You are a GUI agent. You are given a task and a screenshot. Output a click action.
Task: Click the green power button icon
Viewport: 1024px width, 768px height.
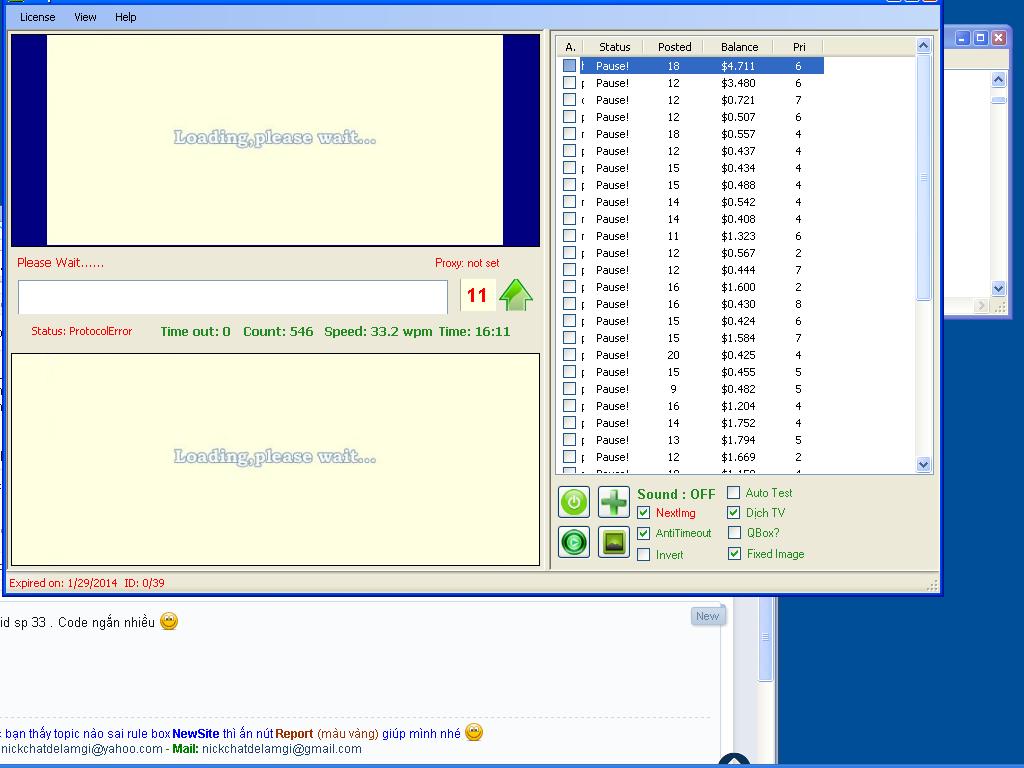click(574, 502)
